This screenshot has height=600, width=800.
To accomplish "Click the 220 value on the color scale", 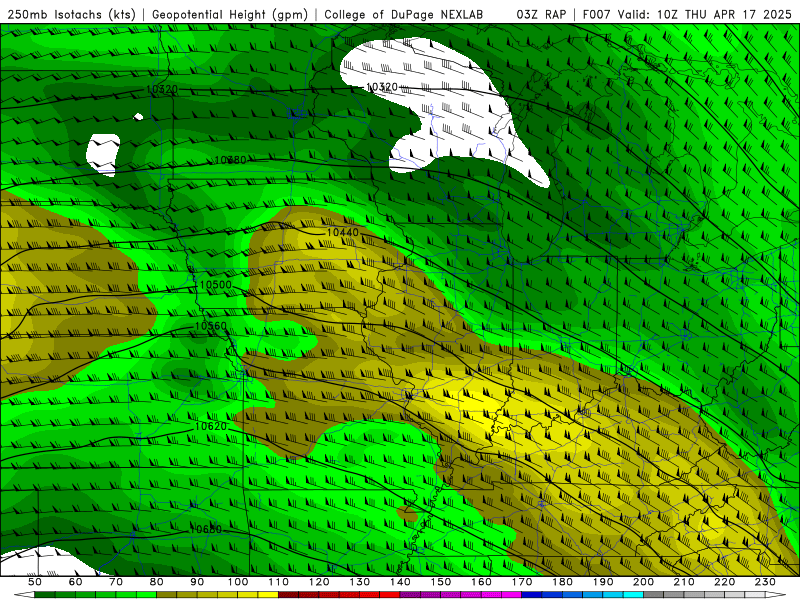I will coord(724,582).
